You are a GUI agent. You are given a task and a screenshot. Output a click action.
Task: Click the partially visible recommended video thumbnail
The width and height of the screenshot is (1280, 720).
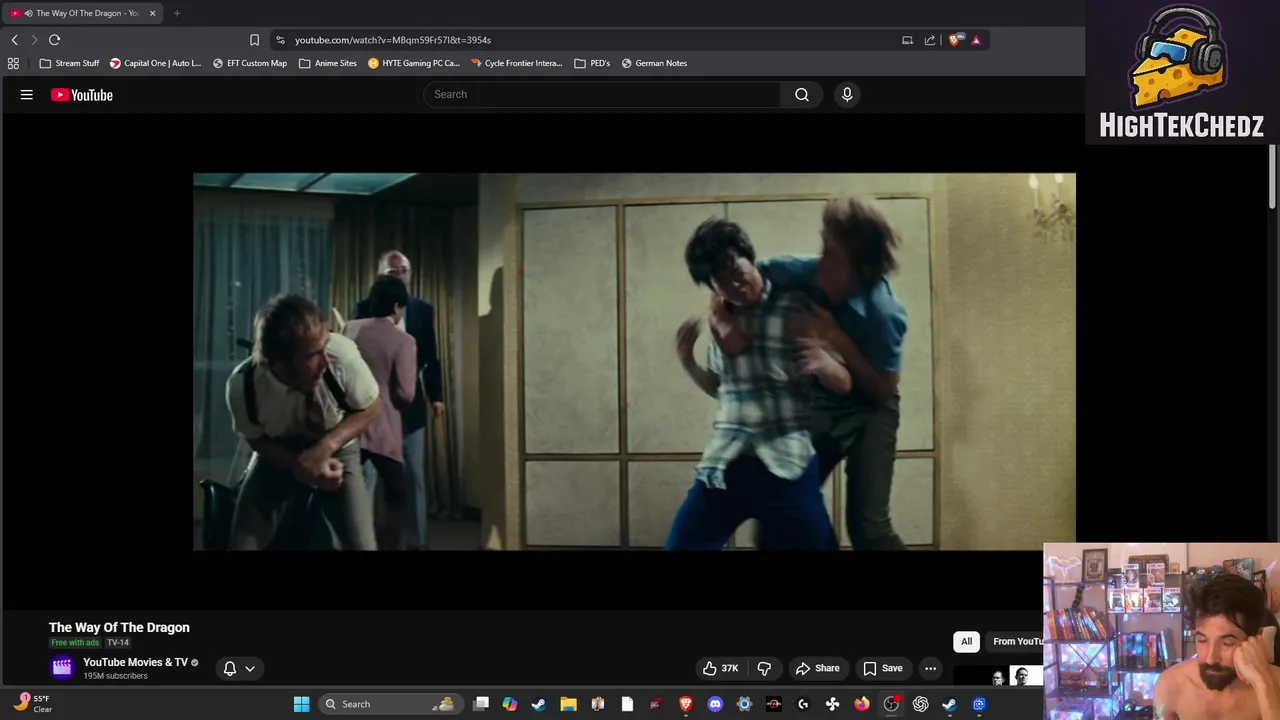tap(998, 676)
